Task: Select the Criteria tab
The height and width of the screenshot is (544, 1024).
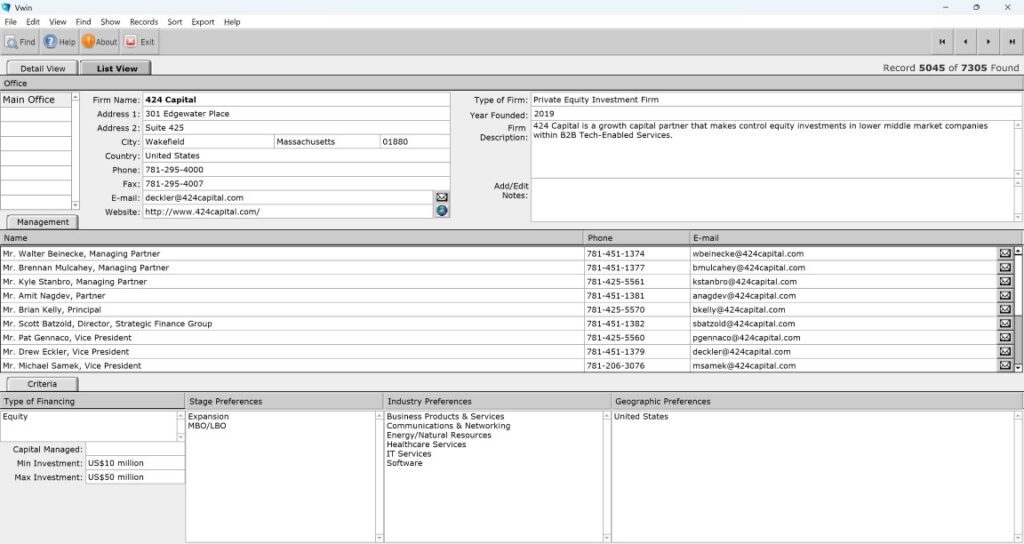Action: [x=42, y=384]
